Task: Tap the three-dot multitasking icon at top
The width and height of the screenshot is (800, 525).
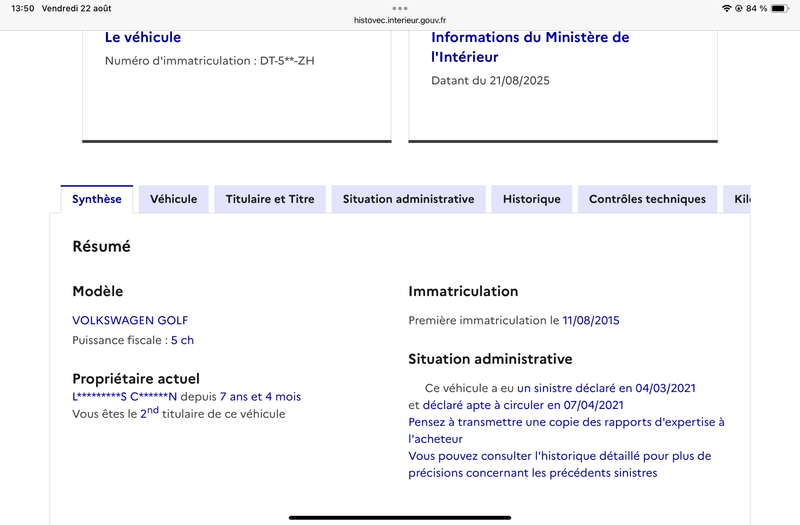Action: coord(400,8)
